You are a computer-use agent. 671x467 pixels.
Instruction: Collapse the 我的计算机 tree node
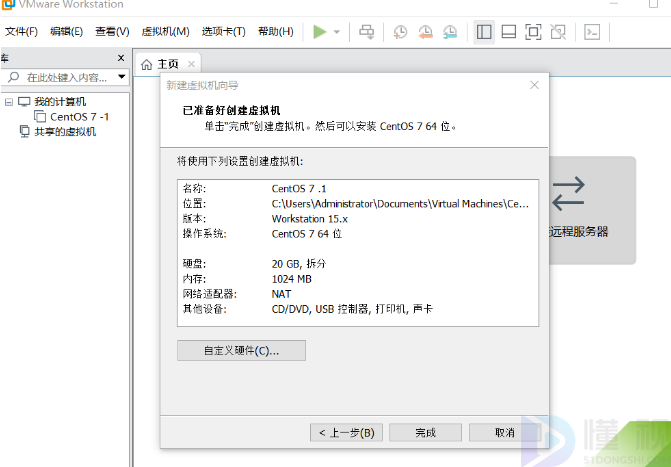pos(9,102)
